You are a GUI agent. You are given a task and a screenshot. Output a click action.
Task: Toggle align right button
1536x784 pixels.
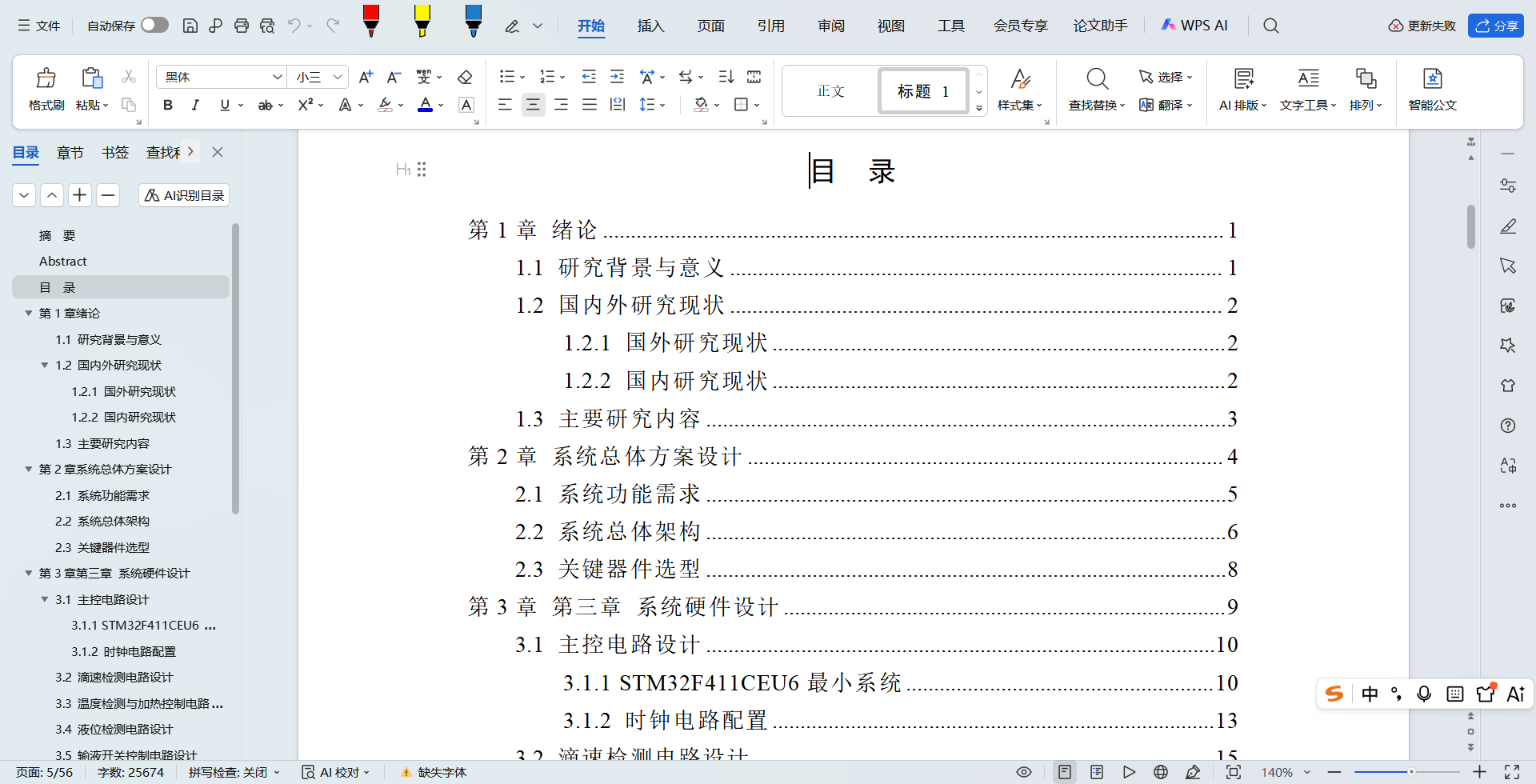pos(561,105)
